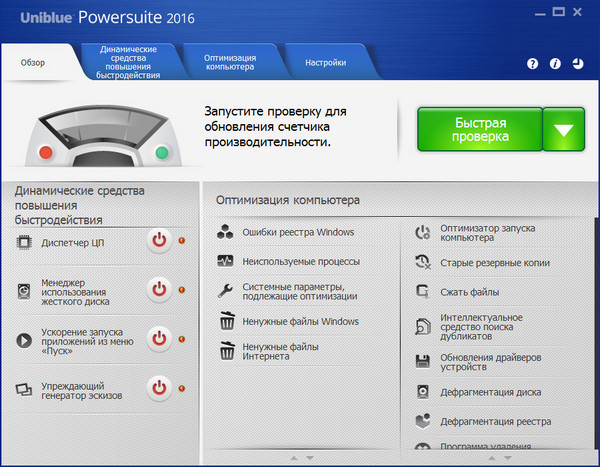Toggle the Диспетчер ЦП power switch
The image size is (600, 467).
pos(159,240)
